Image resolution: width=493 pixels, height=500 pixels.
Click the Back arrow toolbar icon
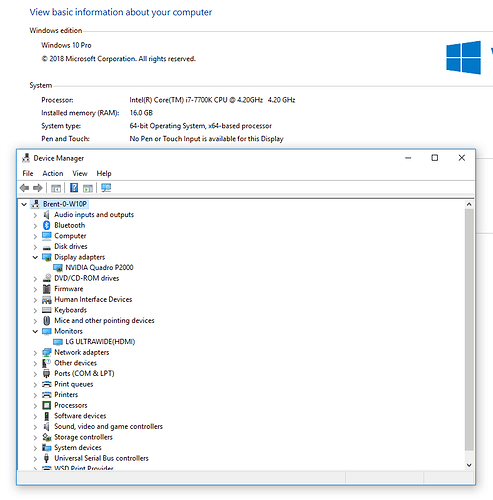[x=24, y=188]
